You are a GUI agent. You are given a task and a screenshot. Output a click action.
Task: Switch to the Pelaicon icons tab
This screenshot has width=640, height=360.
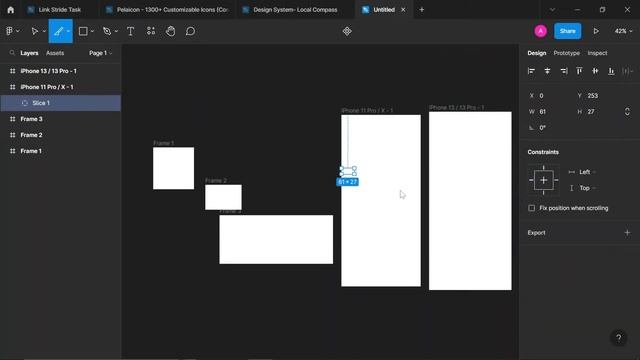click(x=167, y=10)
